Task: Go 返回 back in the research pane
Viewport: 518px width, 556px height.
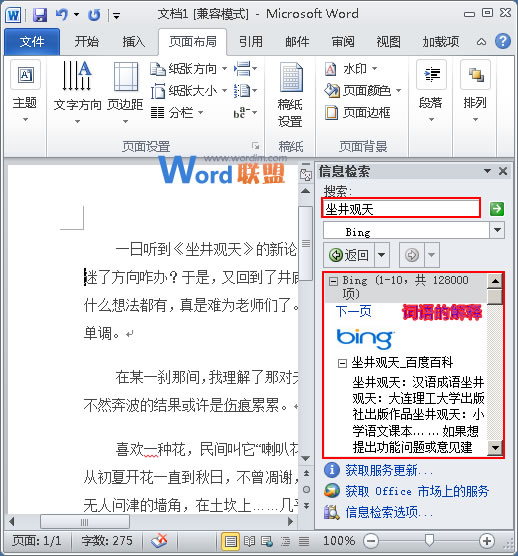Action: click(349, 255)
